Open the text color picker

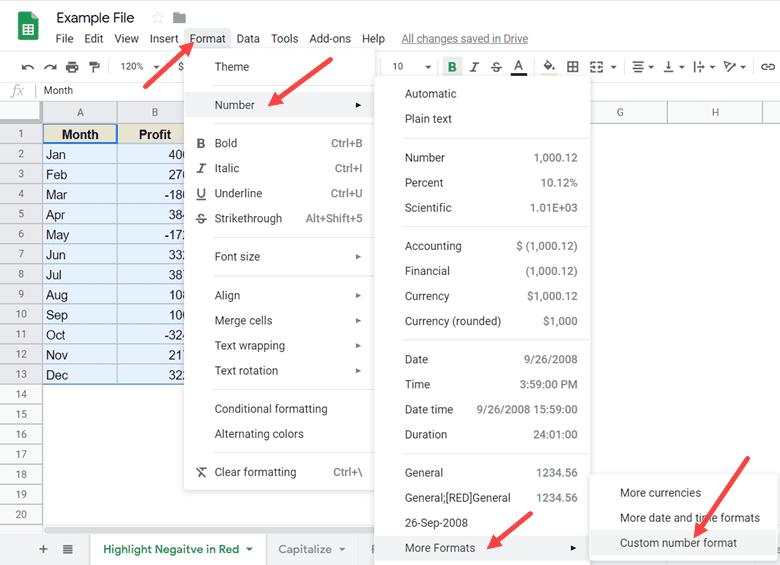point(518,67)
